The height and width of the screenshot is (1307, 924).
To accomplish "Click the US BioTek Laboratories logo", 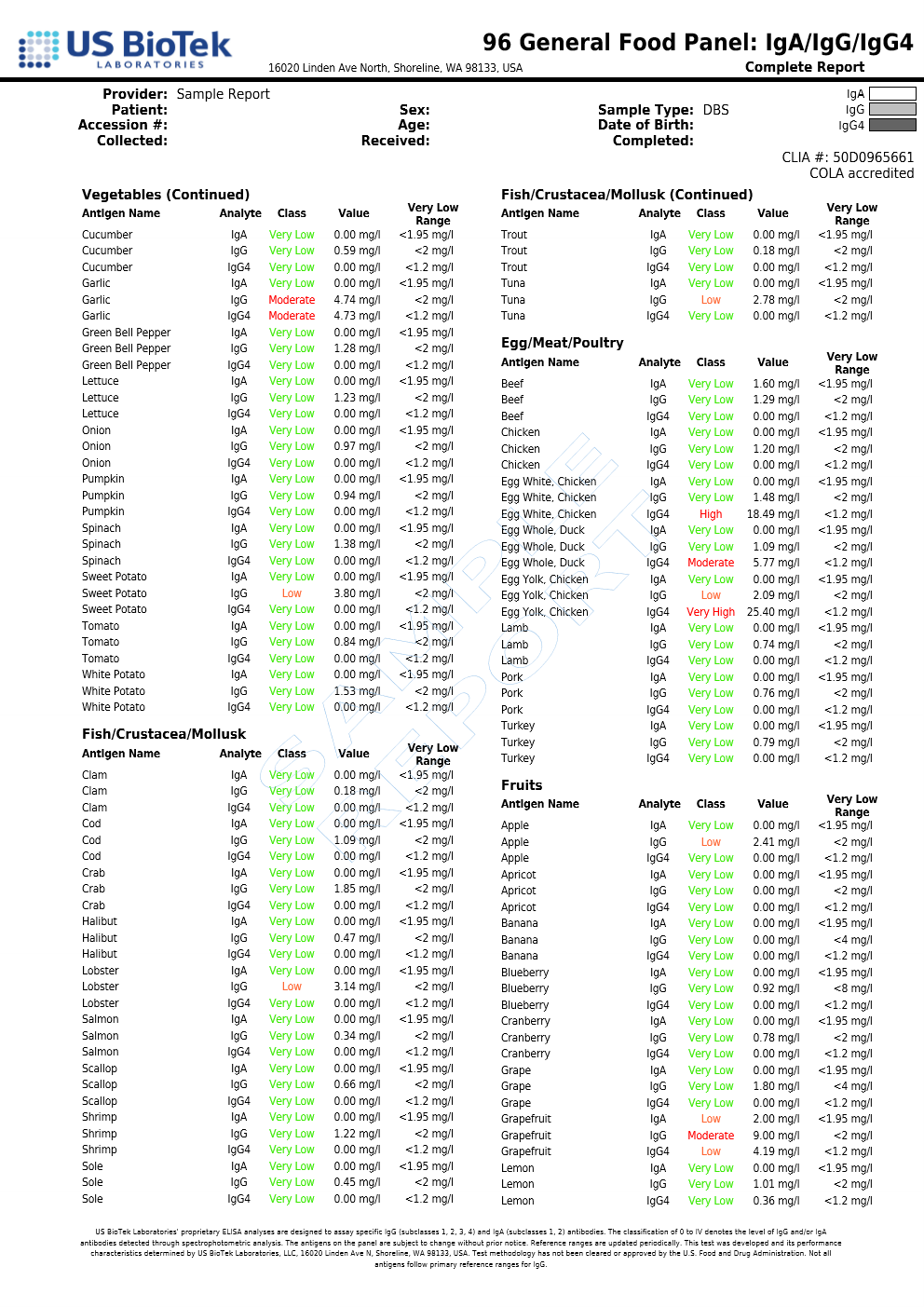I will click(x=125, y=48).
